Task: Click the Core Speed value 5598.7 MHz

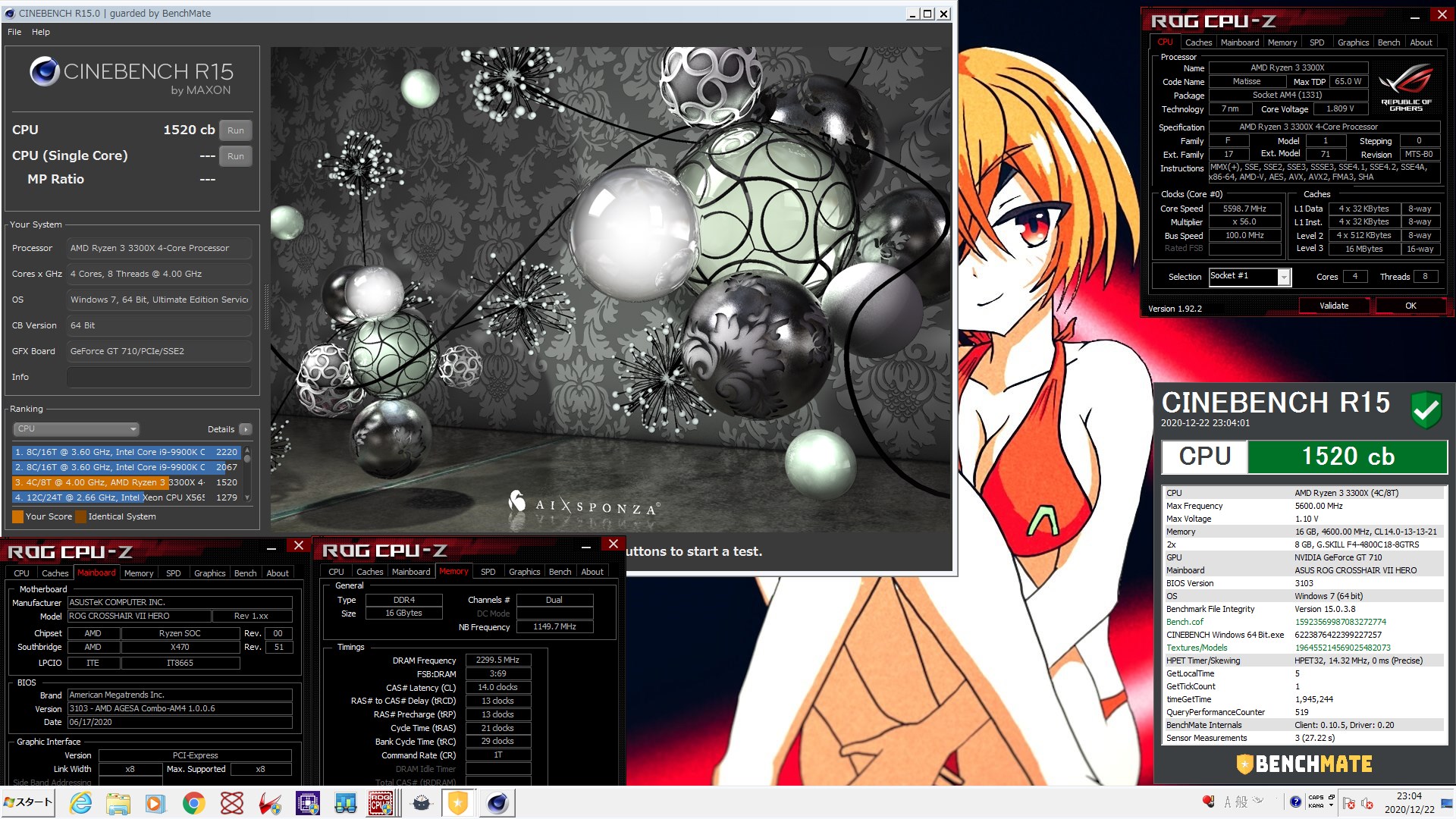Action: [1244, 209]
